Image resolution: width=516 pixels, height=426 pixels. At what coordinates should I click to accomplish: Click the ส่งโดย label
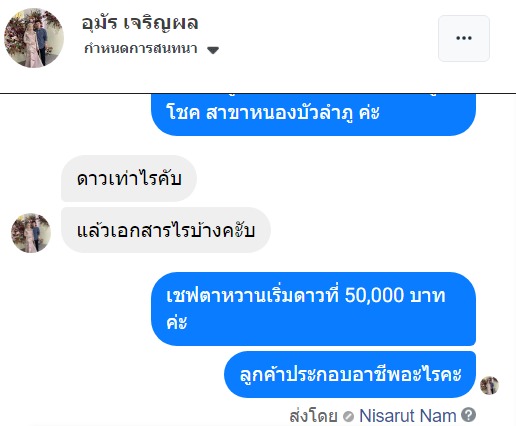click(x=313, y=416)
